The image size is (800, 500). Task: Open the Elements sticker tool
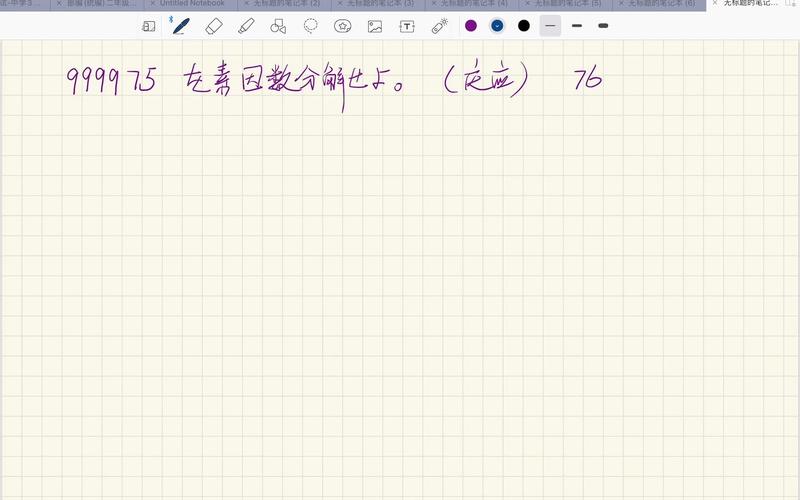343,26
